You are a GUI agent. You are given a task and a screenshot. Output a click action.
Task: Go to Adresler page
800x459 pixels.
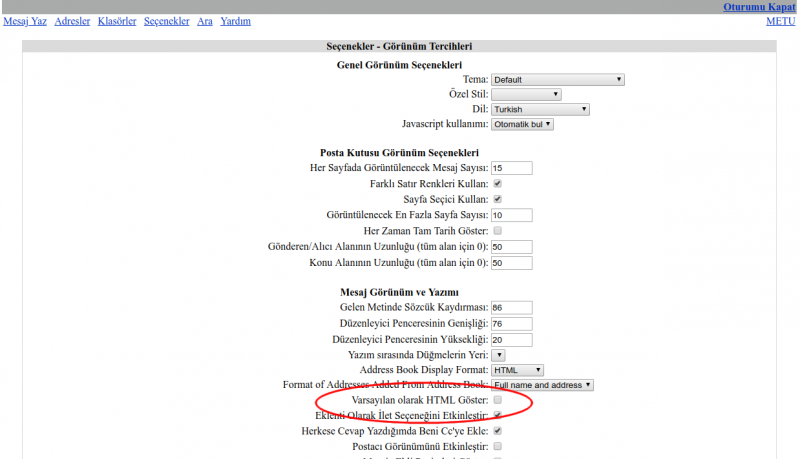[x=72, y=21]
